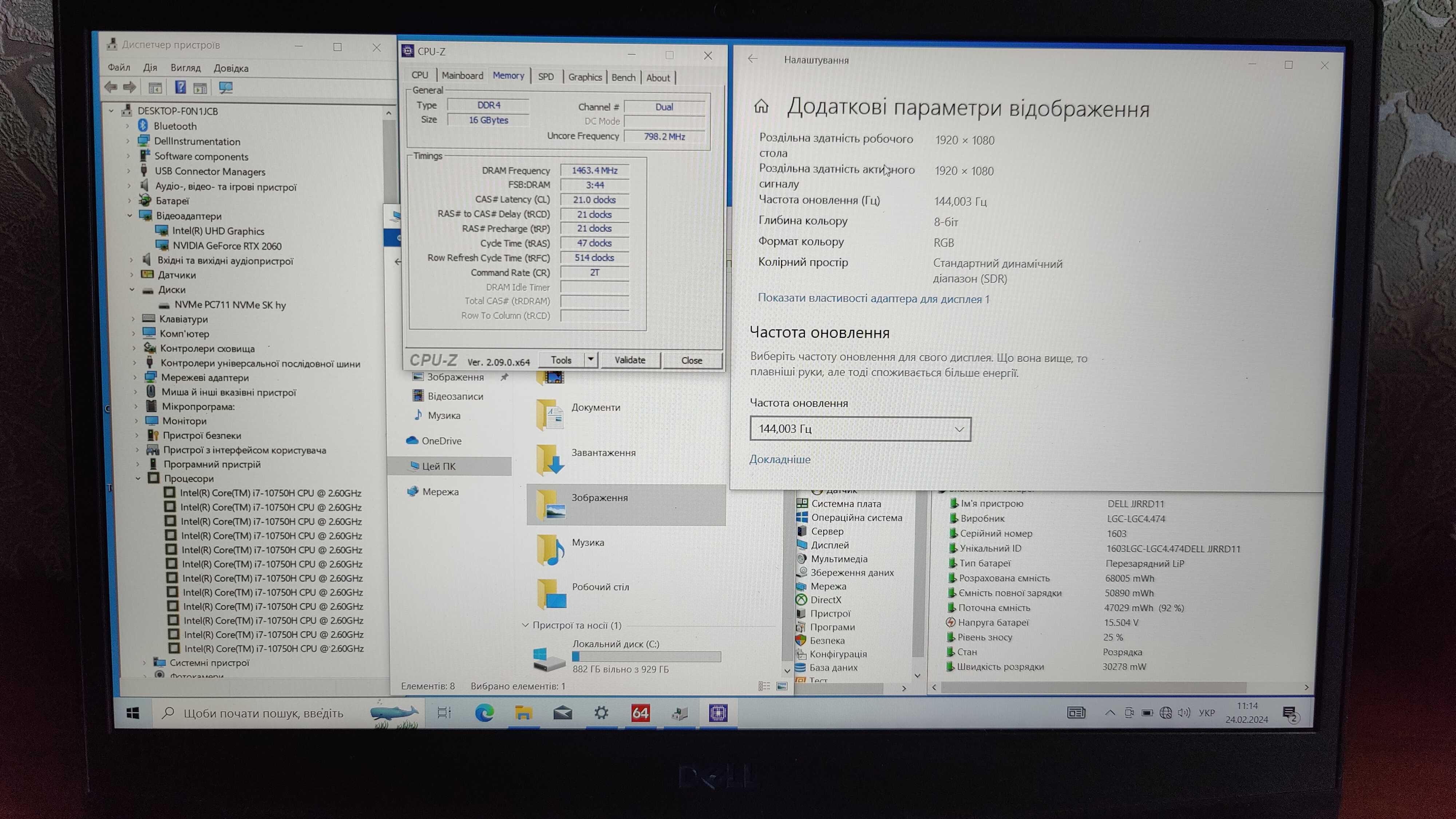Screen dimensions: 1456x819
Task: Select NVMe PC711 NVMe SK hy disk
Action: pos(230,305)
